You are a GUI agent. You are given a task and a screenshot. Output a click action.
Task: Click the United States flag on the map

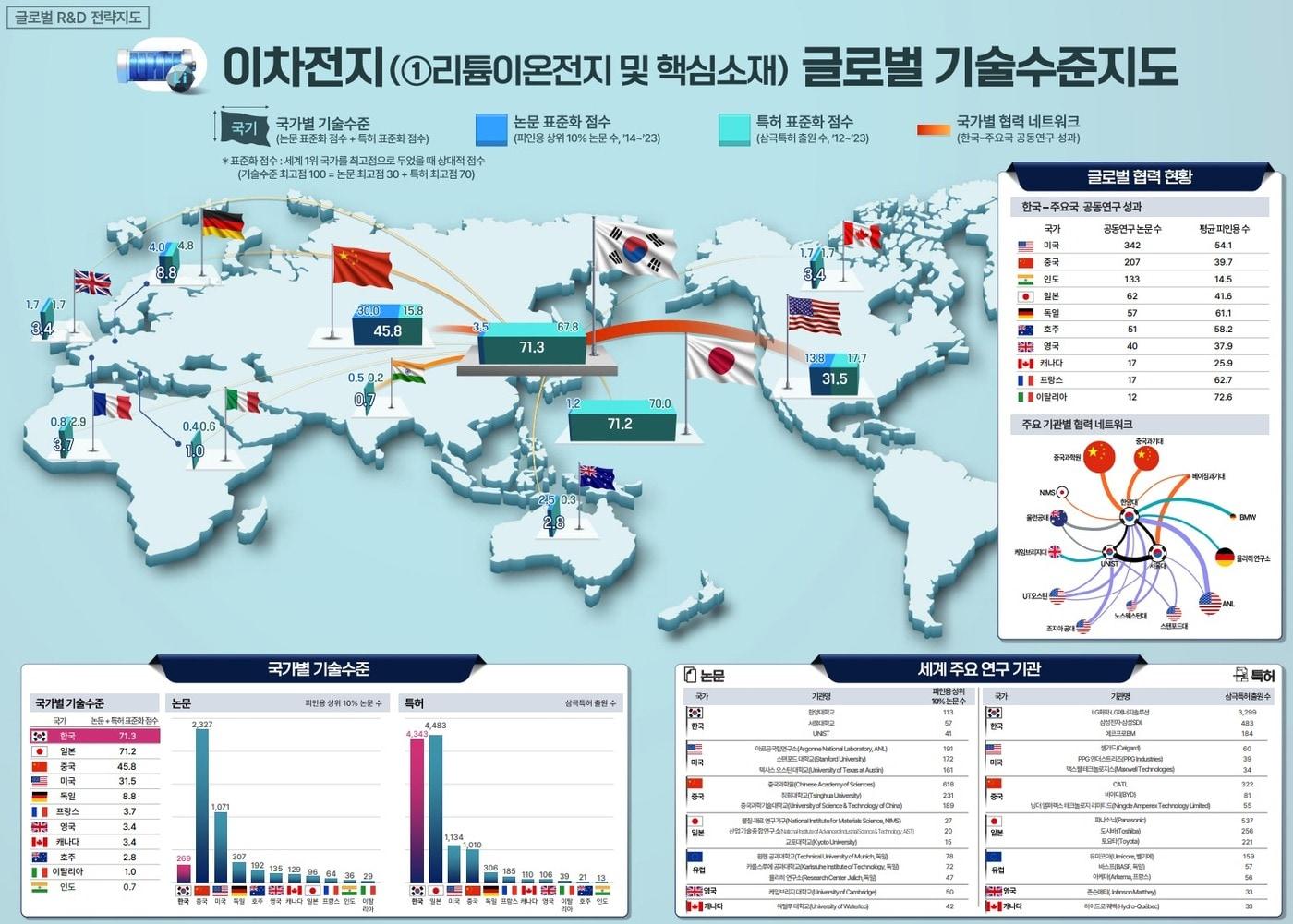pyautogui.click(x=814, y=316)
